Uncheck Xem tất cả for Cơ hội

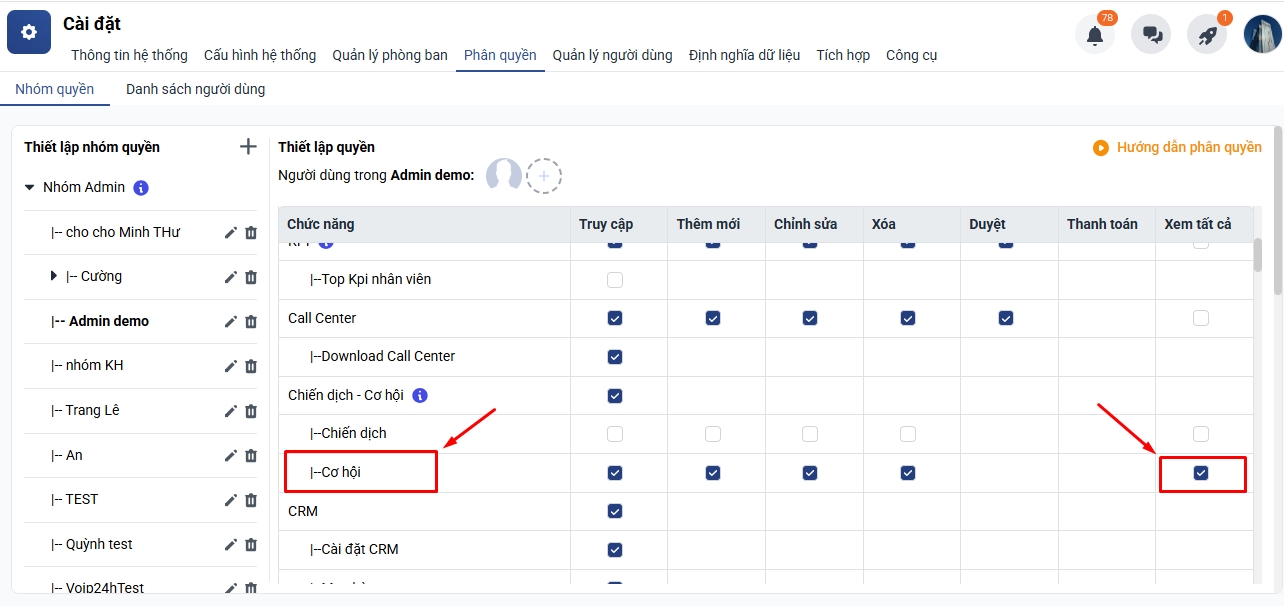click(1201, 473)
